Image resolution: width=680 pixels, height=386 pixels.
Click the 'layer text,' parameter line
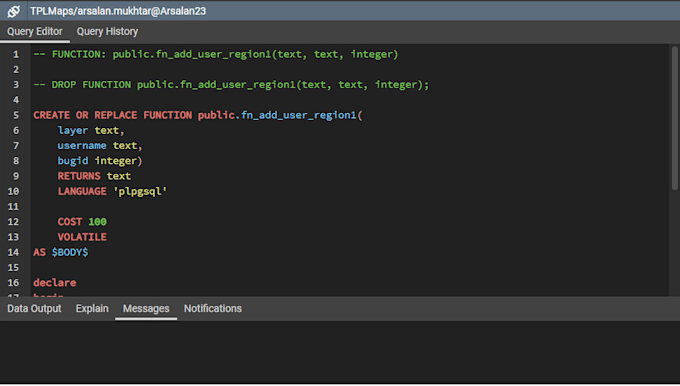pos(91,131)
